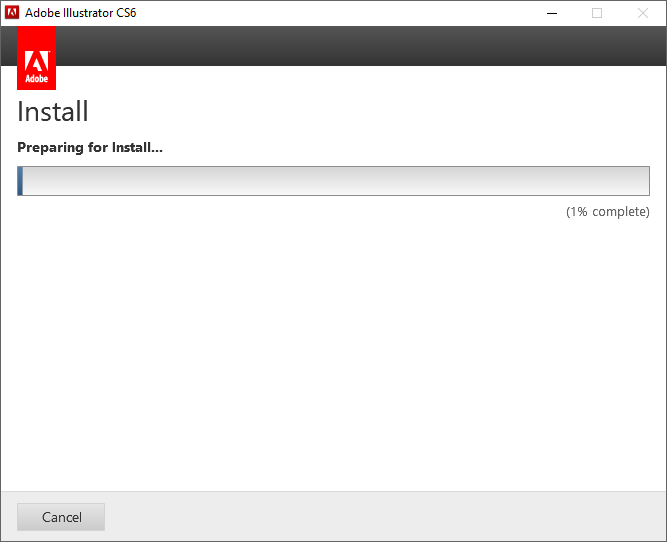Screen dimensions: 667x542
Task: Click the word "complete" under progress bar
Action: pos(621,211)
